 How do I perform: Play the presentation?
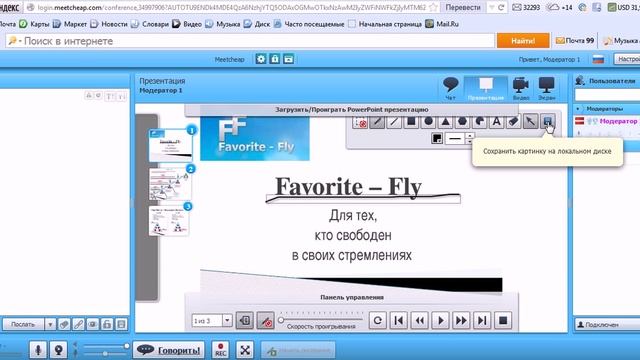point(440,320)
